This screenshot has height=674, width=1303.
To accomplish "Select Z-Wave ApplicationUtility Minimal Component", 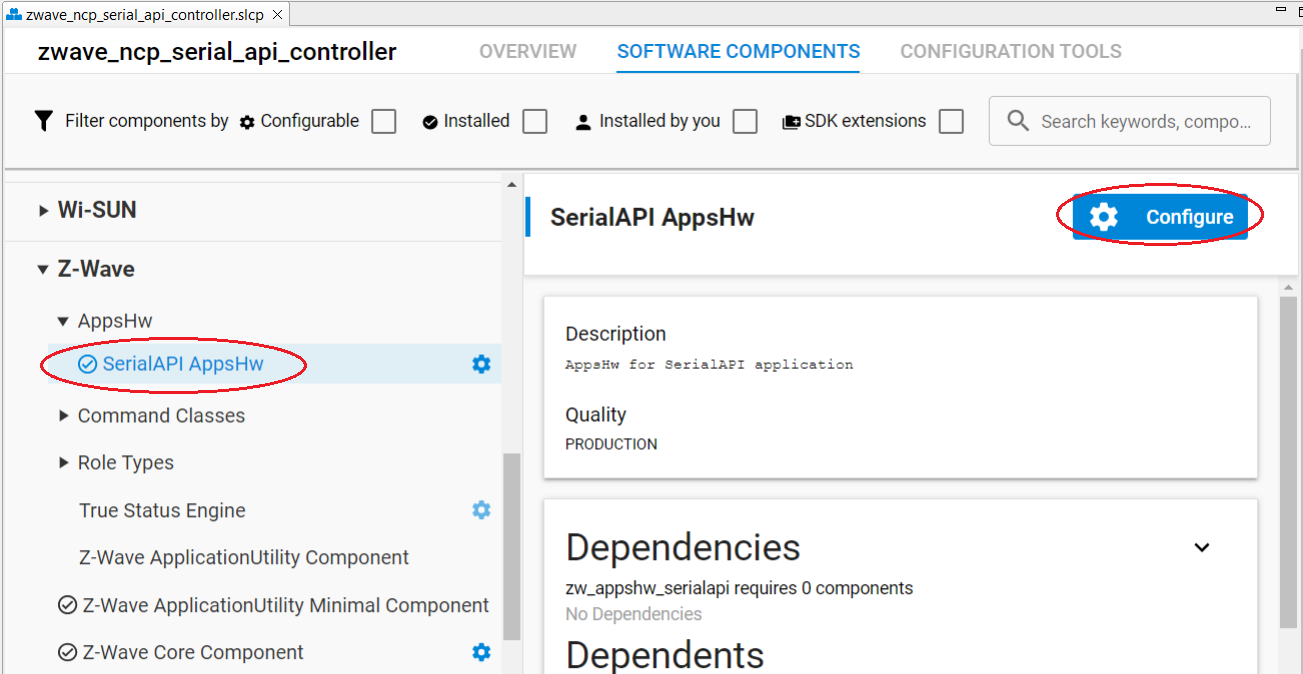I will tap(268, 605).
